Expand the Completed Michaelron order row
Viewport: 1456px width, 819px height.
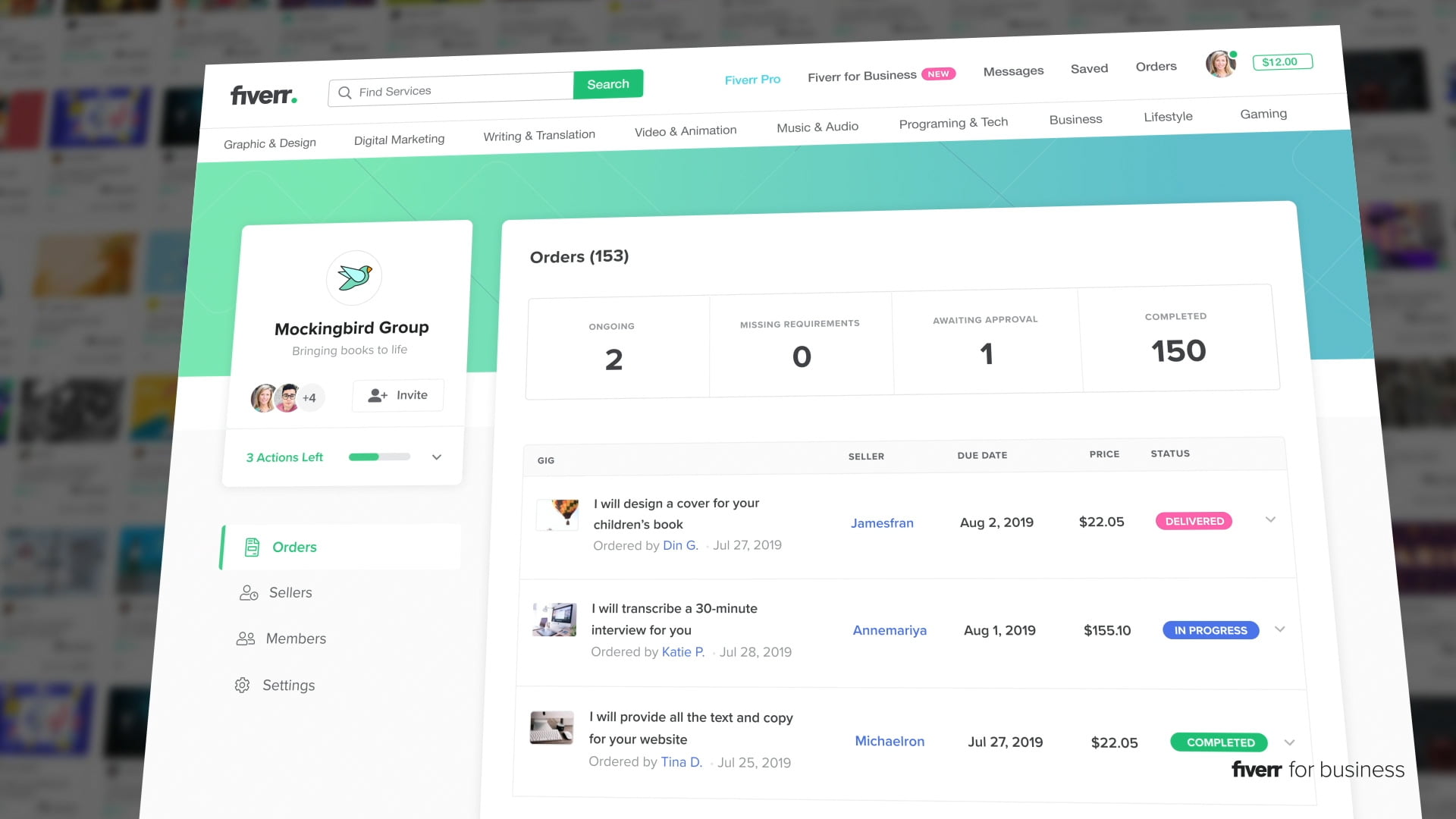(1290, 742)
